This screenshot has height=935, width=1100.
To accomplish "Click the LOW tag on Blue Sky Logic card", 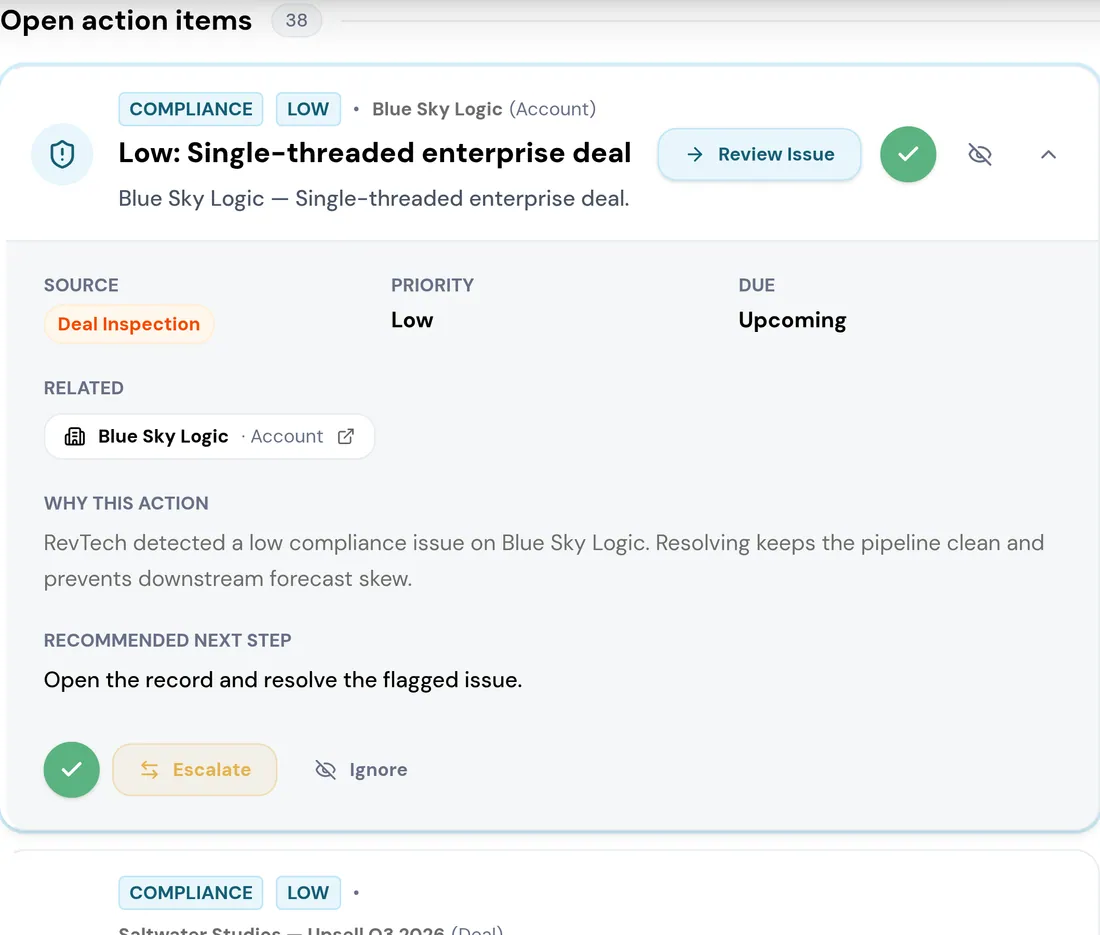I will coord(308,109).
